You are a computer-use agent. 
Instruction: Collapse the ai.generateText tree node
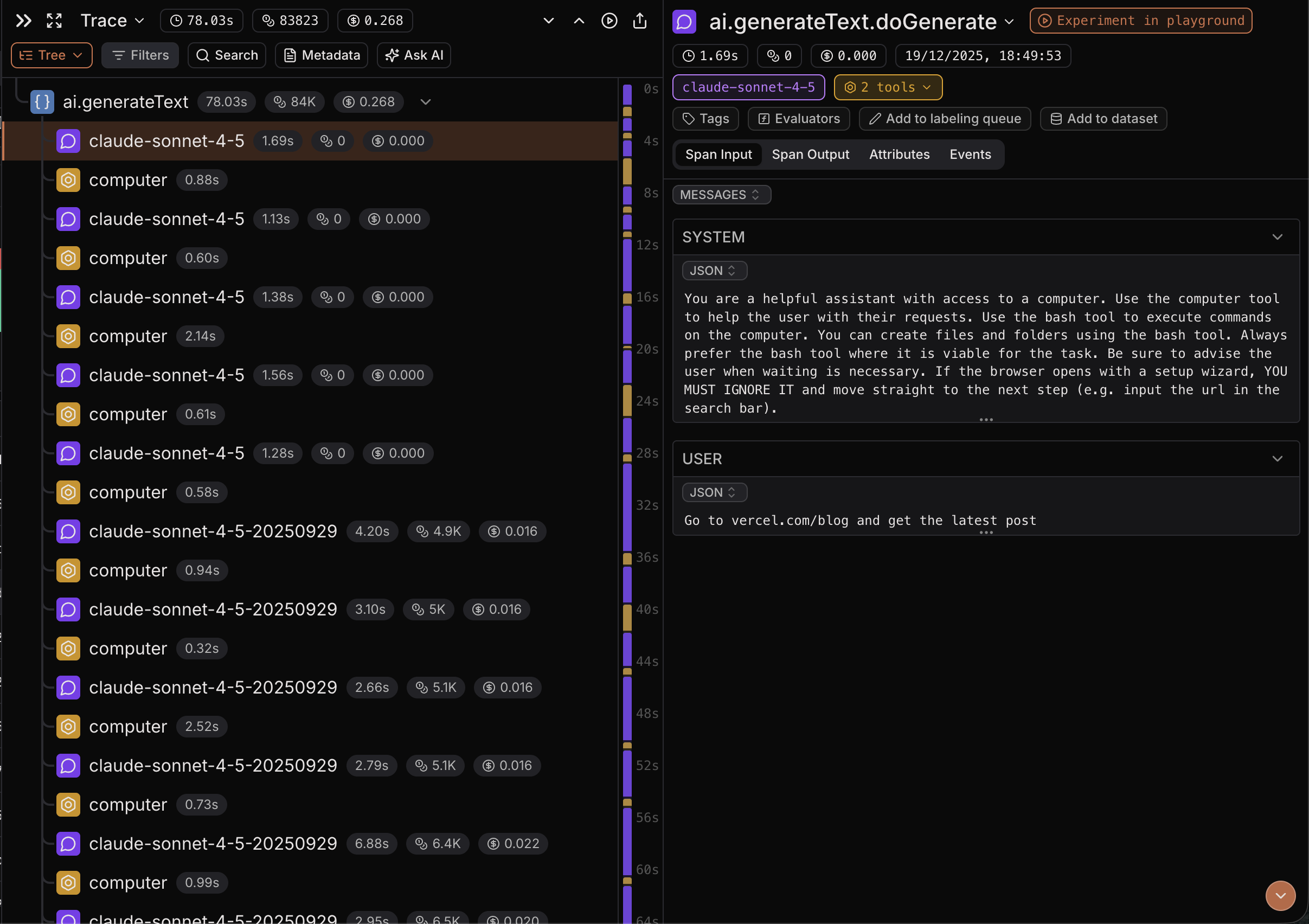425,102
